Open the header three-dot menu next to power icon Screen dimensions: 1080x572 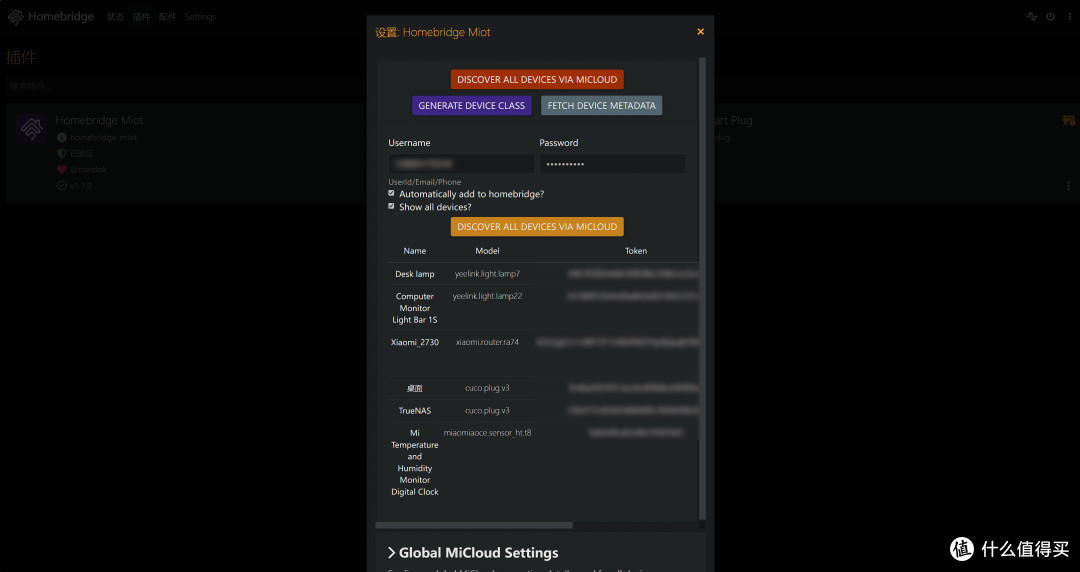(1068, 17)
